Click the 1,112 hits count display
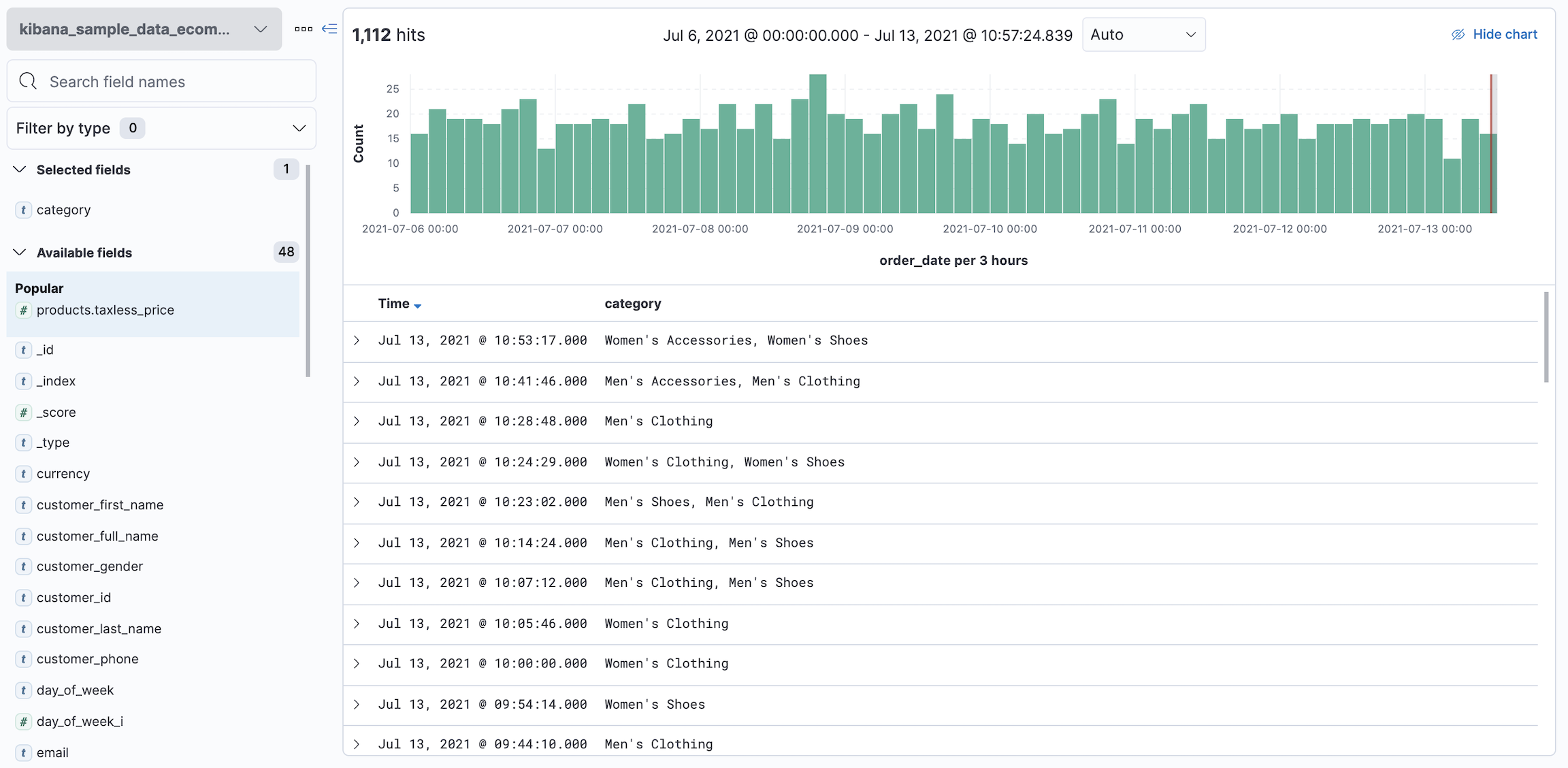The height and width of the screenshot is (768, 1568). [x=391, y=34]
